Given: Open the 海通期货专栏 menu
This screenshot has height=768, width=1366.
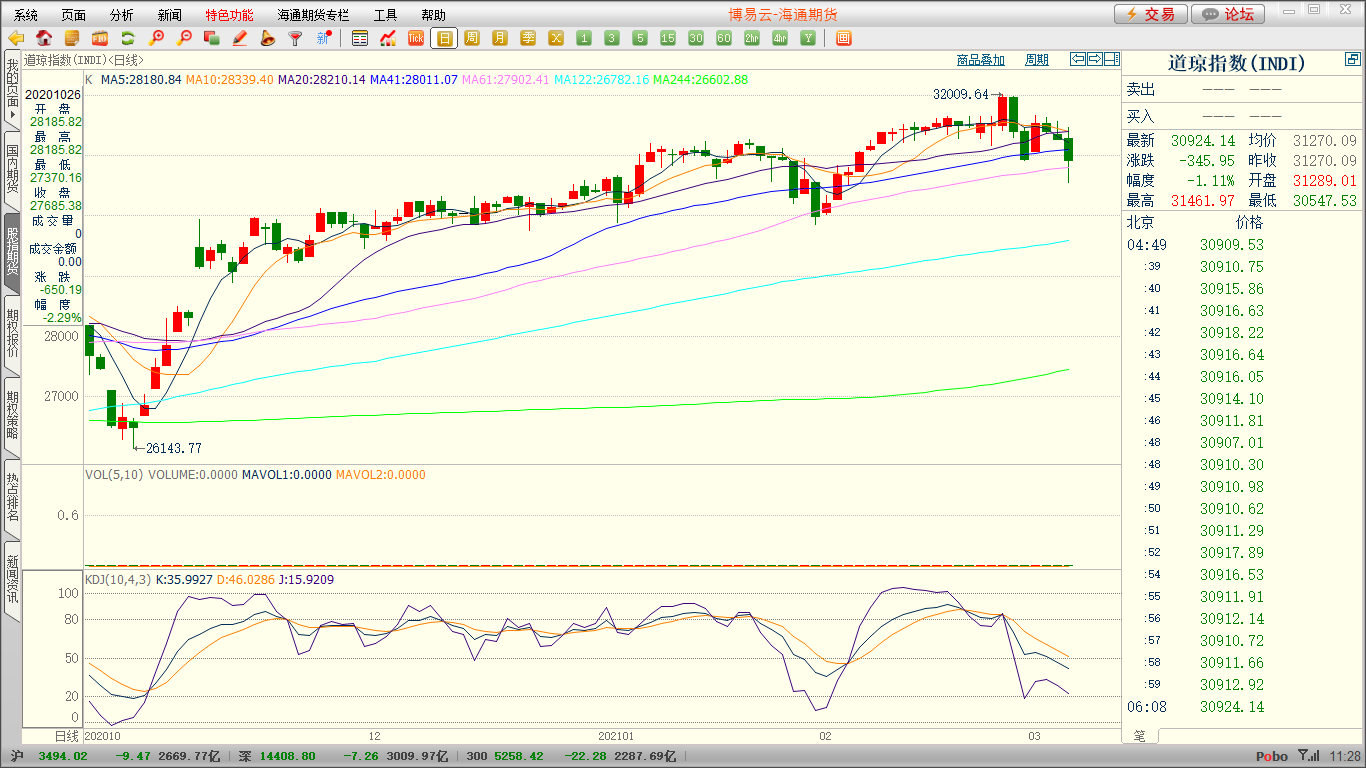Looking at the screenshot, I should (x=314, y=15).
